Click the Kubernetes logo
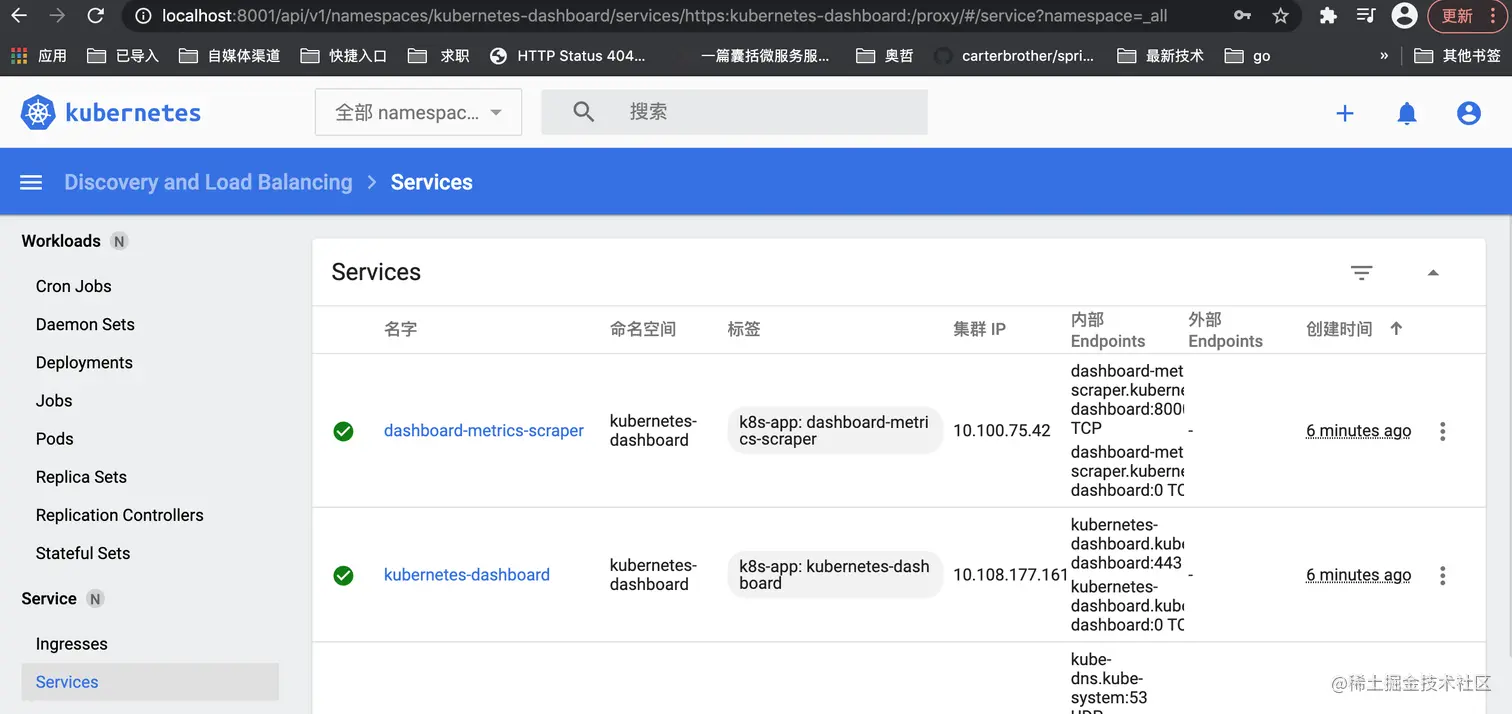This screenshot has width=1512, height=714. point(110,113)
